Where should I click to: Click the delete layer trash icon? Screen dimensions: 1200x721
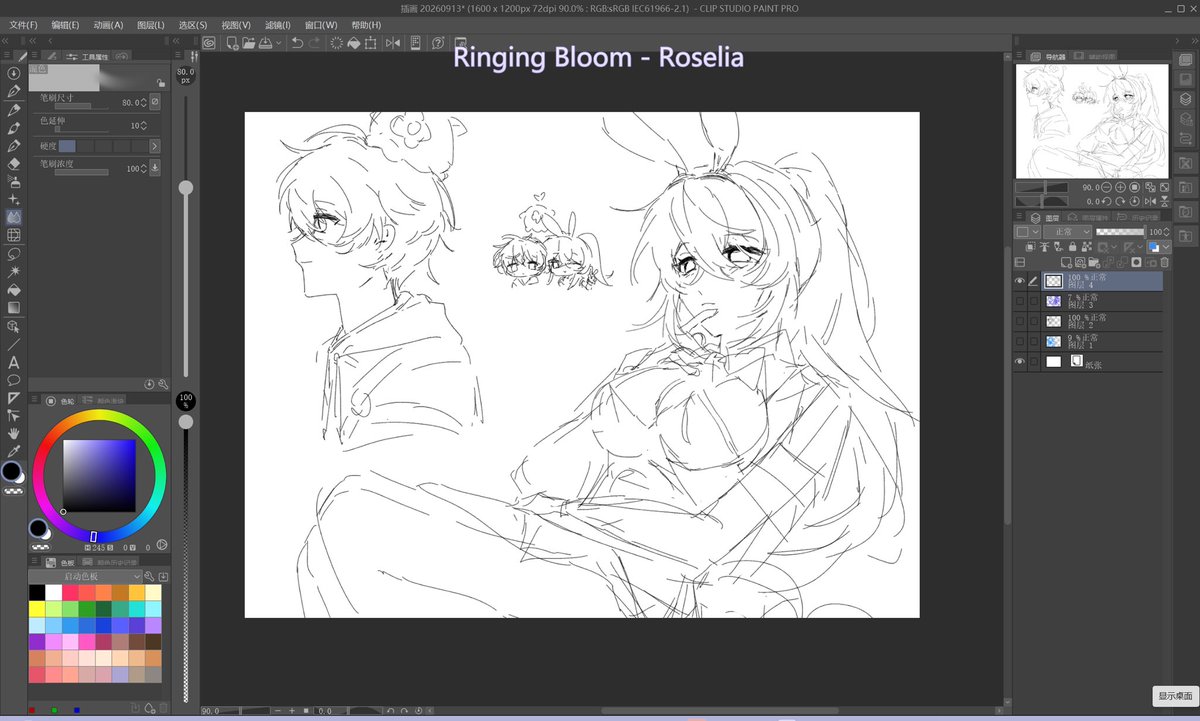(1164, 261)
